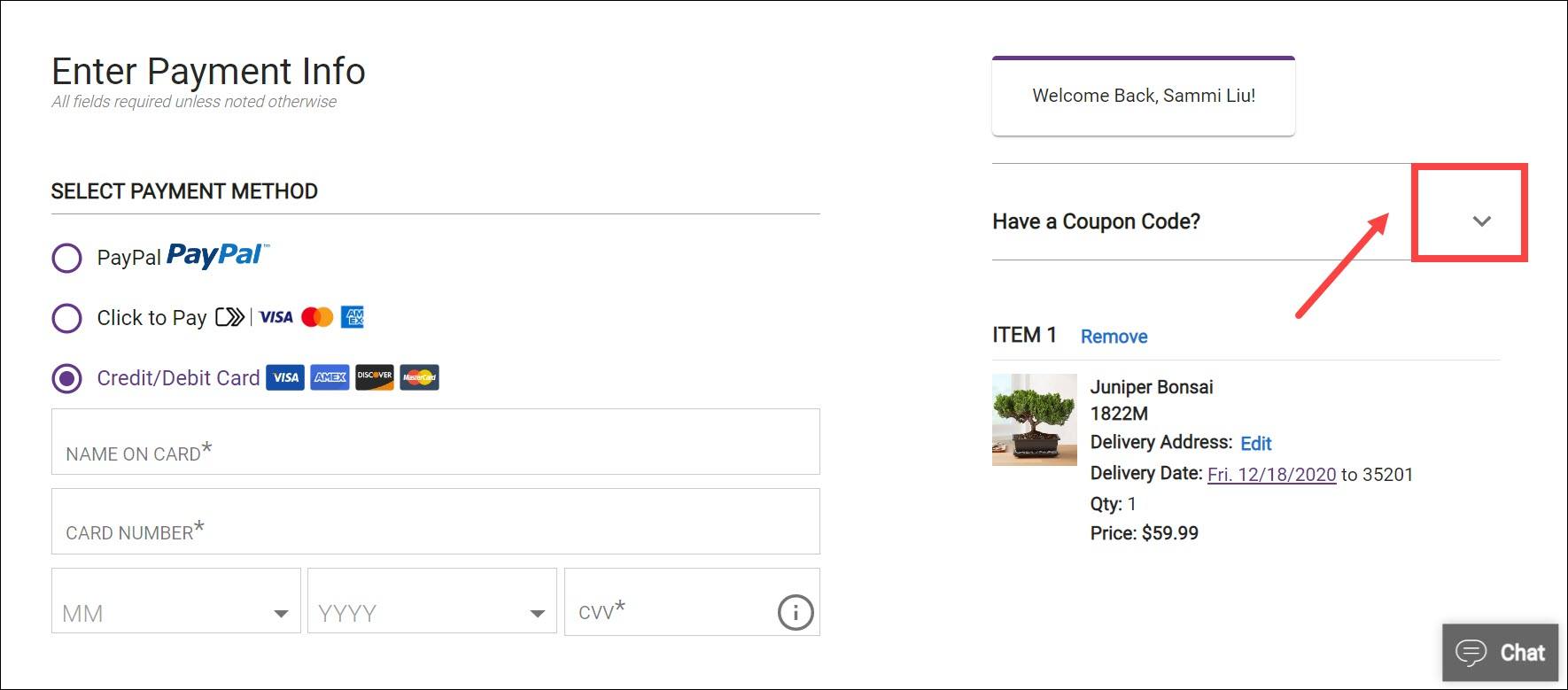Click the American Express icon next to Credit/Debit Card
This screenshot has height=690, width=1568.
pos(330,377)
